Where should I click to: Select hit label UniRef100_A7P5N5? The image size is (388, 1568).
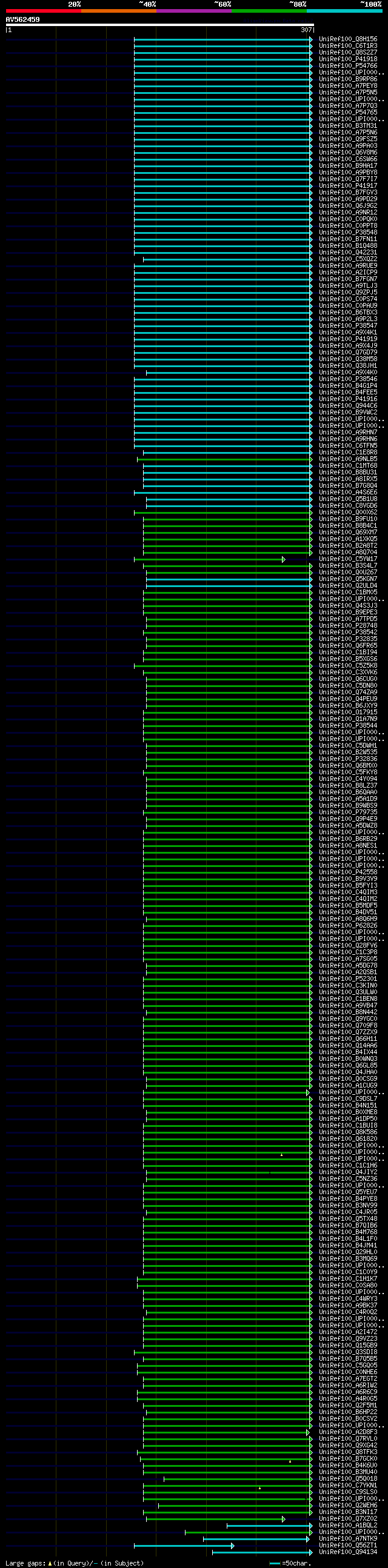pos(348,93)
